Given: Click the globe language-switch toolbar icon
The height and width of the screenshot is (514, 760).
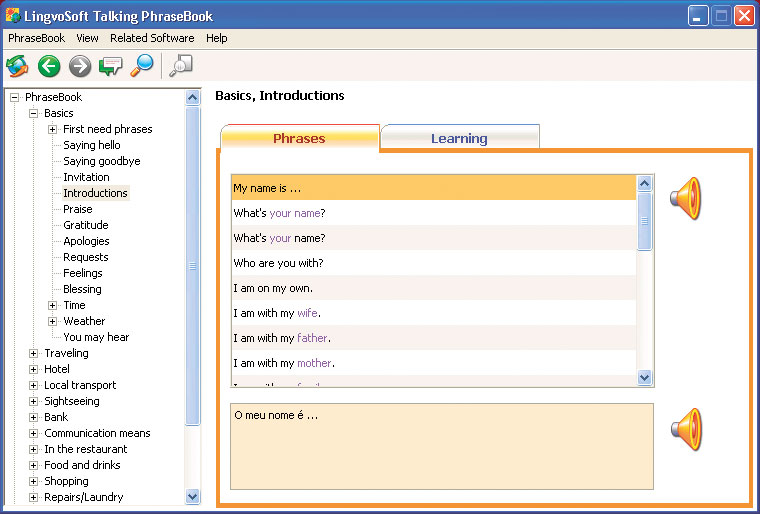Looking at the screenshot, I should [x=17, y=66].
